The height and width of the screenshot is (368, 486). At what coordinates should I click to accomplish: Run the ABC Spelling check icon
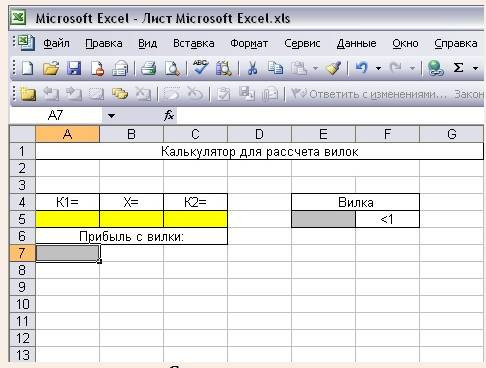tap(200, 67)
